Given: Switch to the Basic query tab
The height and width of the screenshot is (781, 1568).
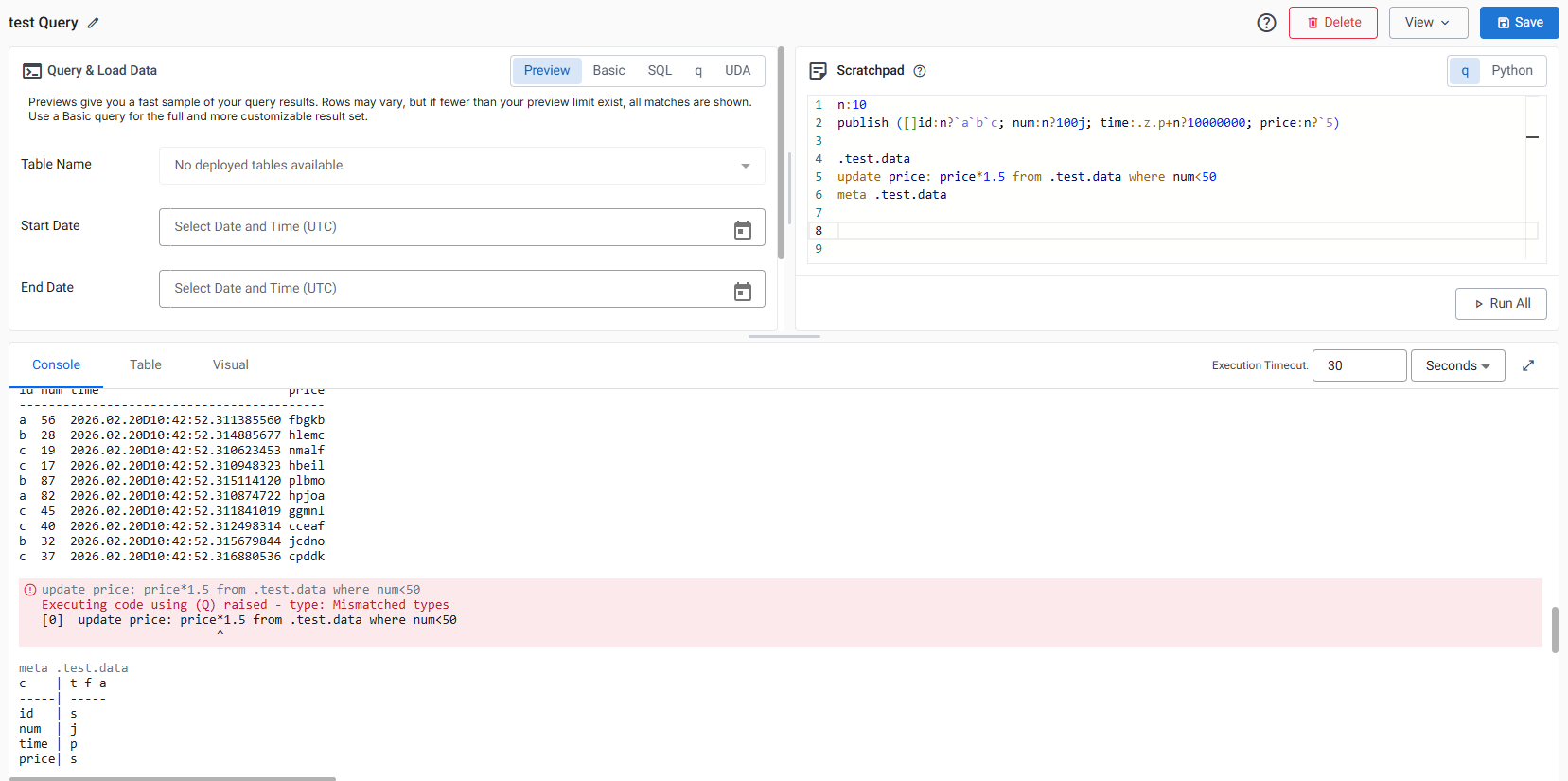Looking at the screenshot, I should [608, 70].
